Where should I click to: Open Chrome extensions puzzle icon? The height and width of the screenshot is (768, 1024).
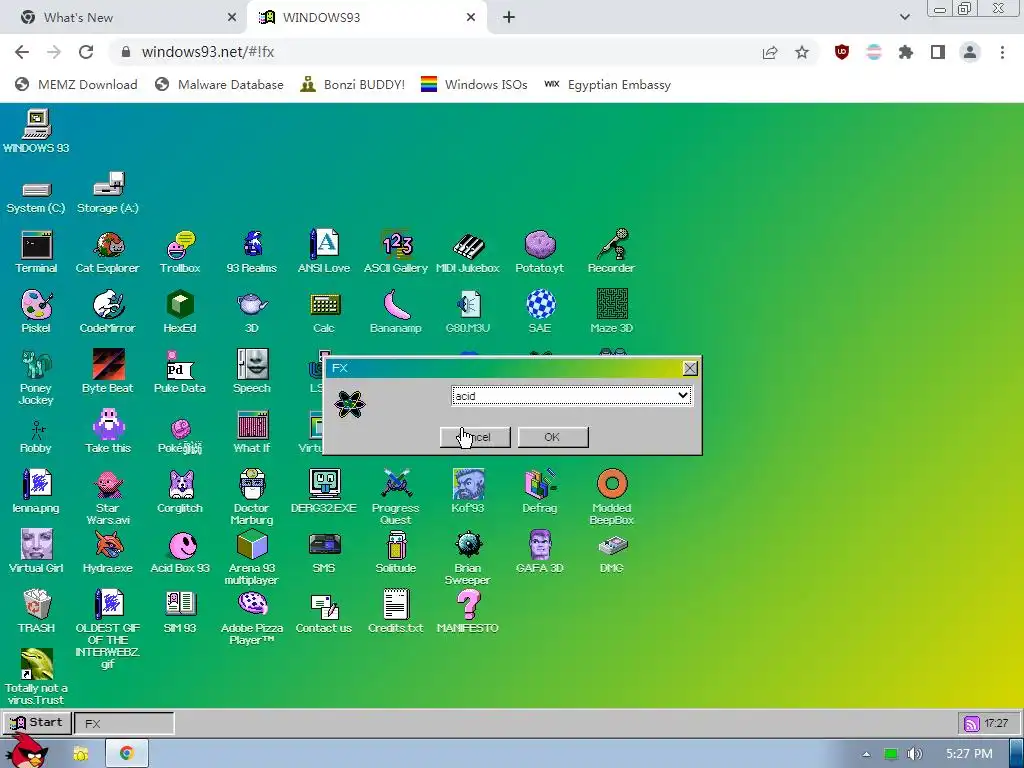906,52
